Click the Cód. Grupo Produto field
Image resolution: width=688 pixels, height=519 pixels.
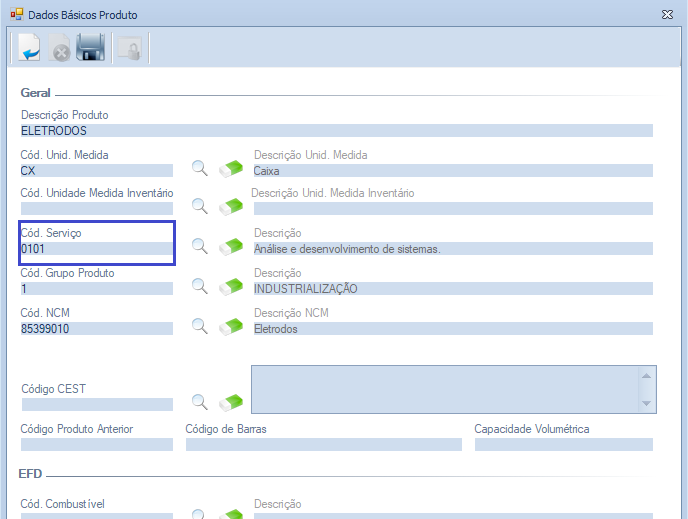97,289
